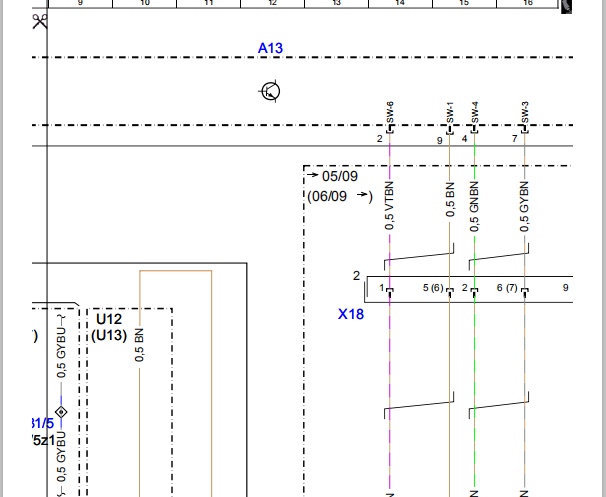Viewport: 606px width, 497px height.
Task: Select the blue X18 connector label
Action: pos(351,314)
